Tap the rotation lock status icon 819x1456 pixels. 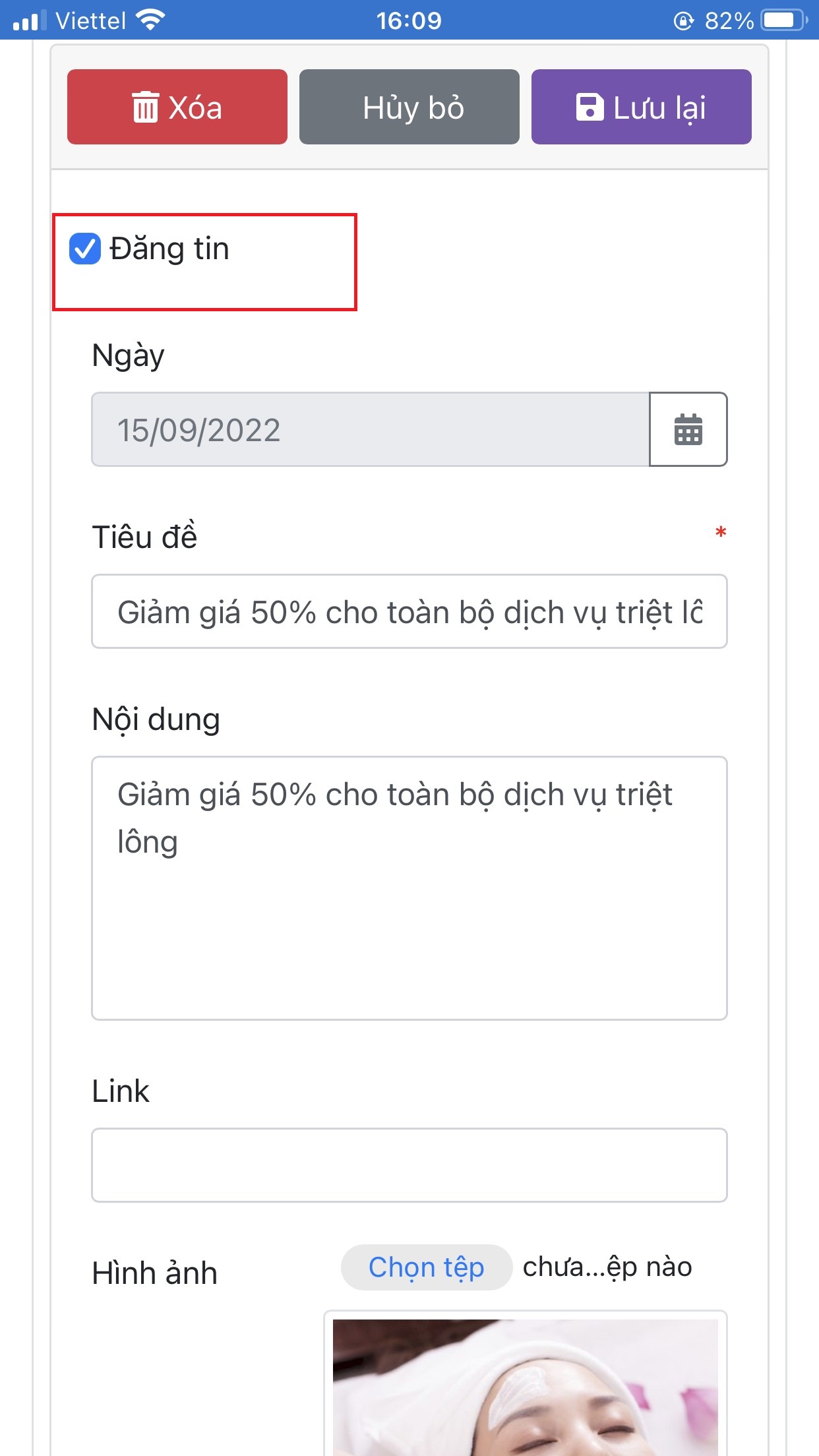point(684,21)
